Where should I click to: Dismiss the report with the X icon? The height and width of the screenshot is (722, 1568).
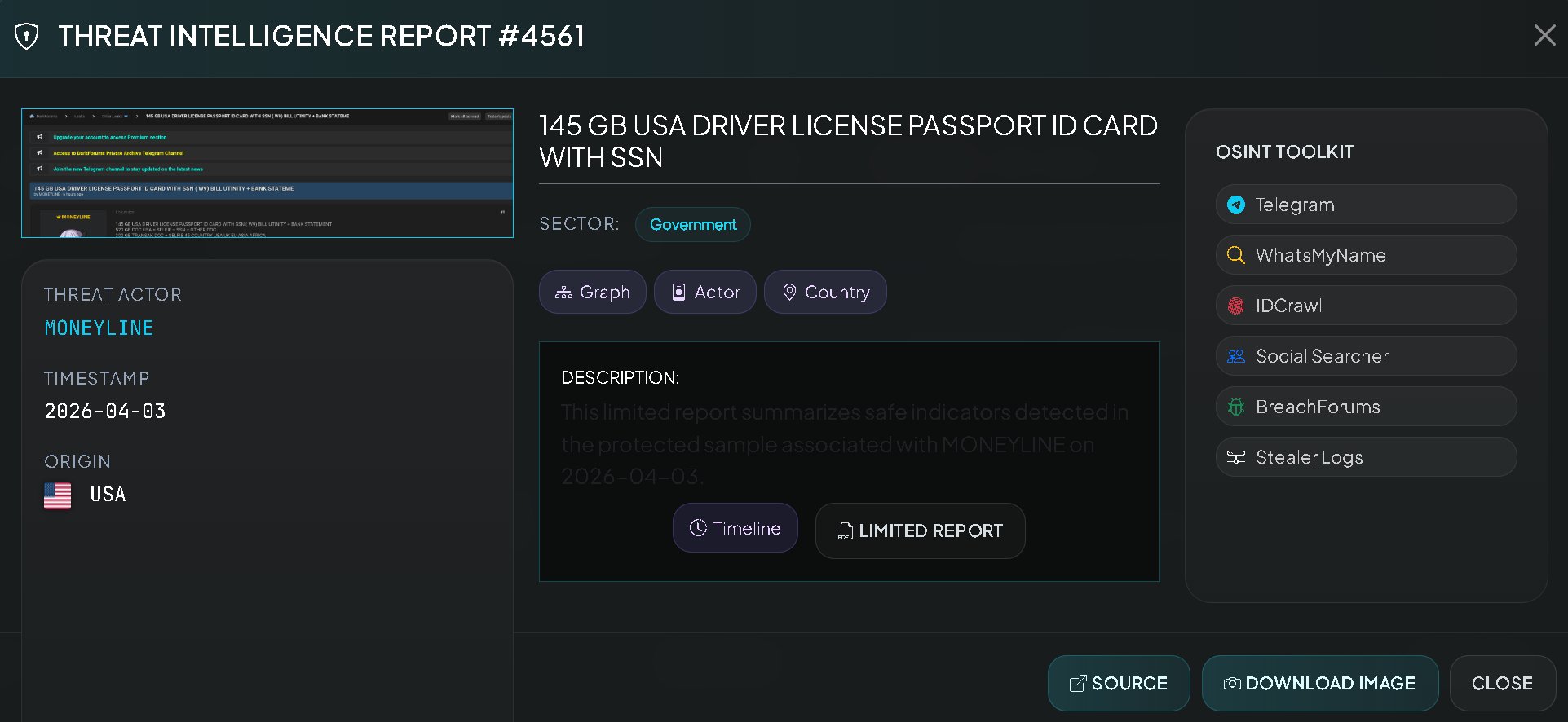pyautogui.click(x=1544, y=35)
